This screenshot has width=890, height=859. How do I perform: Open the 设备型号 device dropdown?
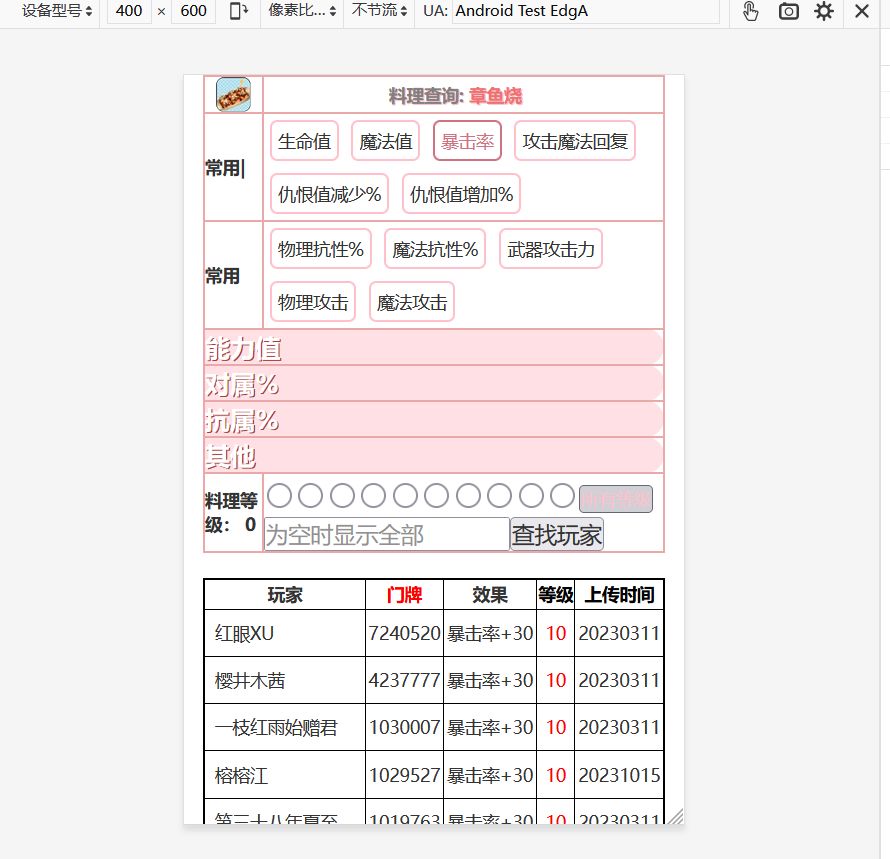tap(57, 11)
